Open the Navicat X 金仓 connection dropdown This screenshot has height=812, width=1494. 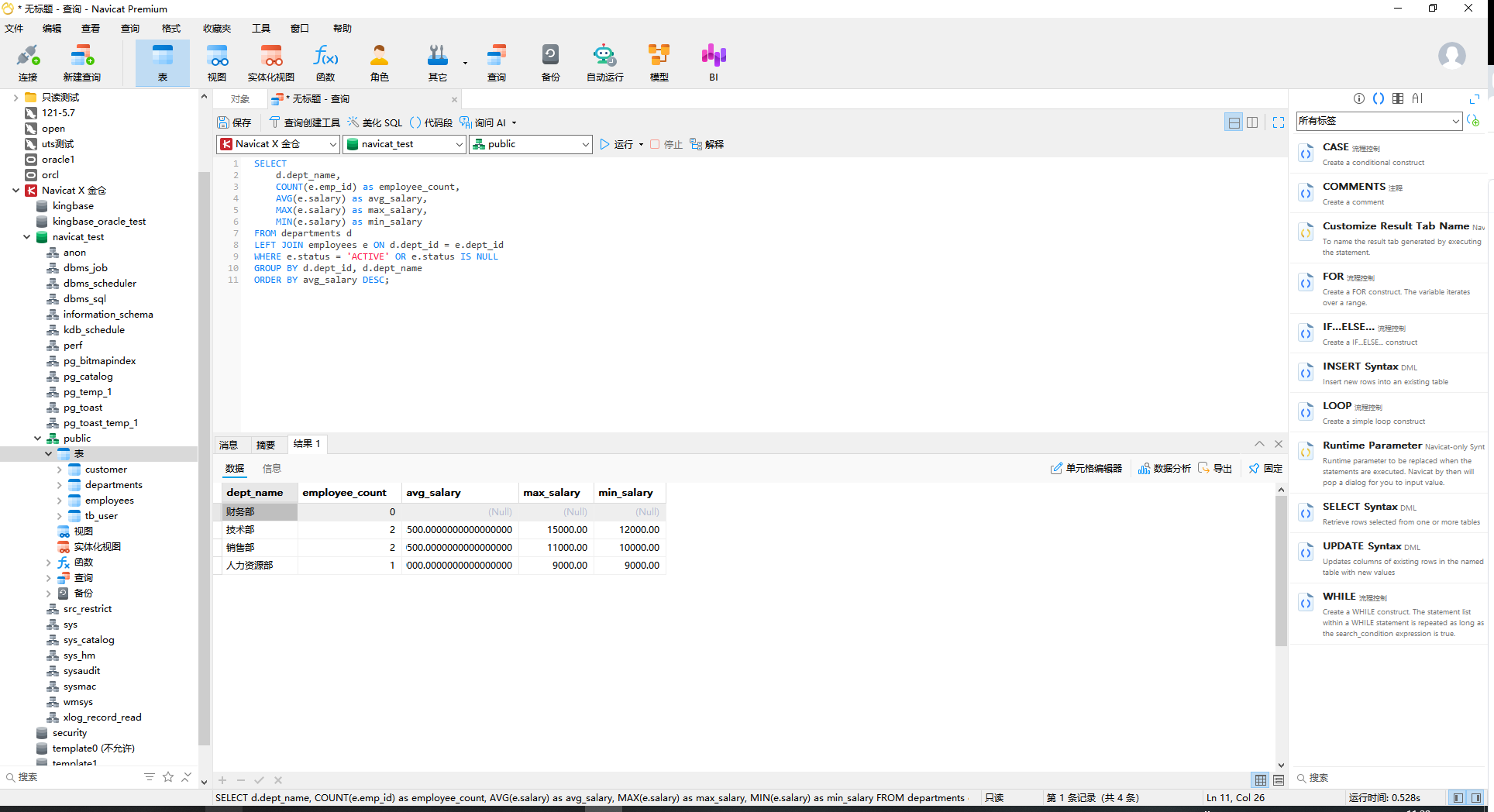click(278, 144)
